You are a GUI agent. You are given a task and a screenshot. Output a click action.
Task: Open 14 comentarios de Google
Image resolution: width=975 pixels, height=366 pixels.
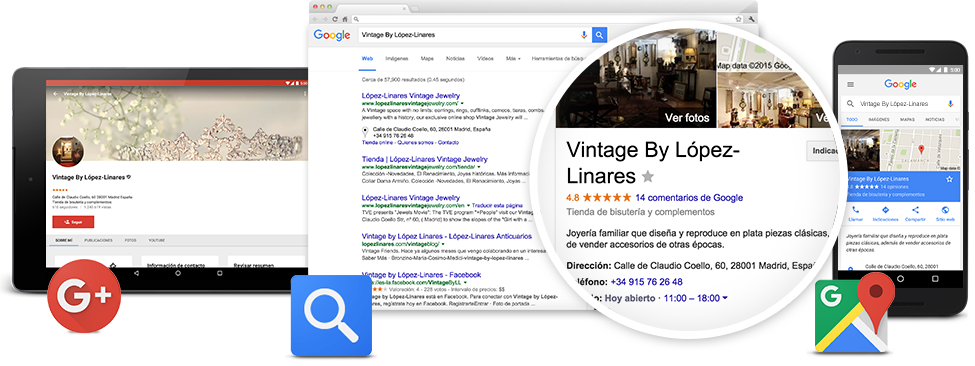(x=689, y=198)
